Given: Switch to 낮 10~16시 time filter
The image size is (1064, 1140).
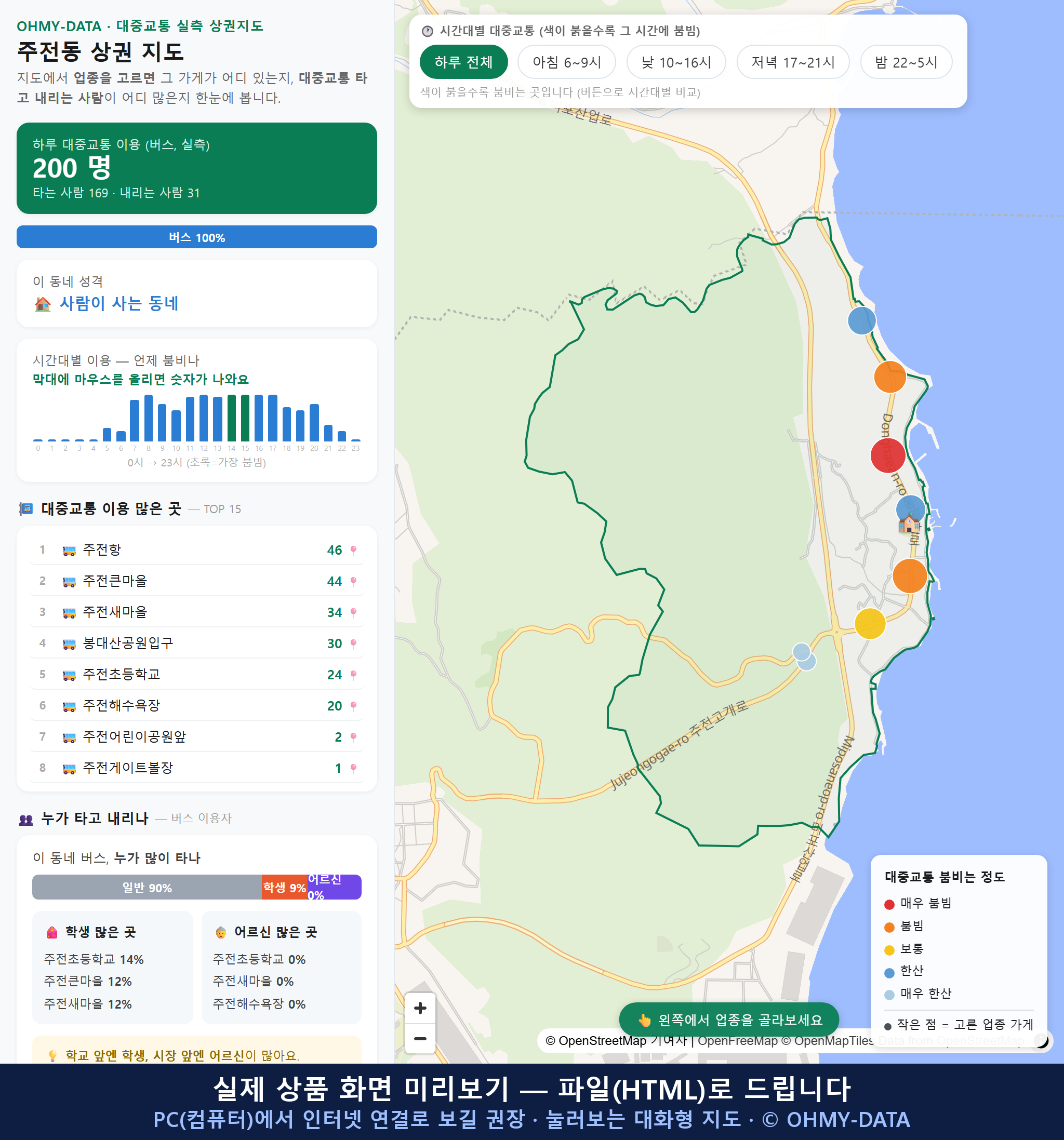Looking at the screenshot, I should pyautogui.click(x=676, y=62).
